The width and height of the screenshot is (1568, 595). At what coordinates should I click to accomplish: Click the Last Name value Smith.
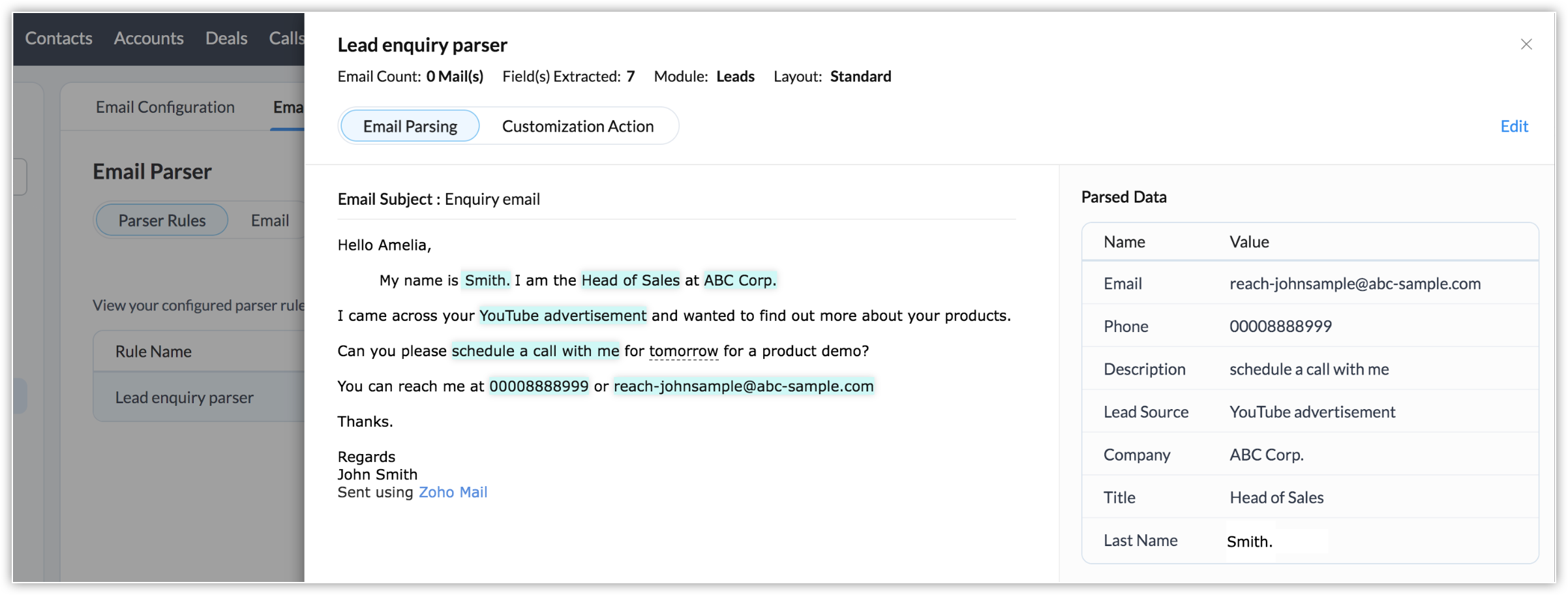(x=1249, y=542)
